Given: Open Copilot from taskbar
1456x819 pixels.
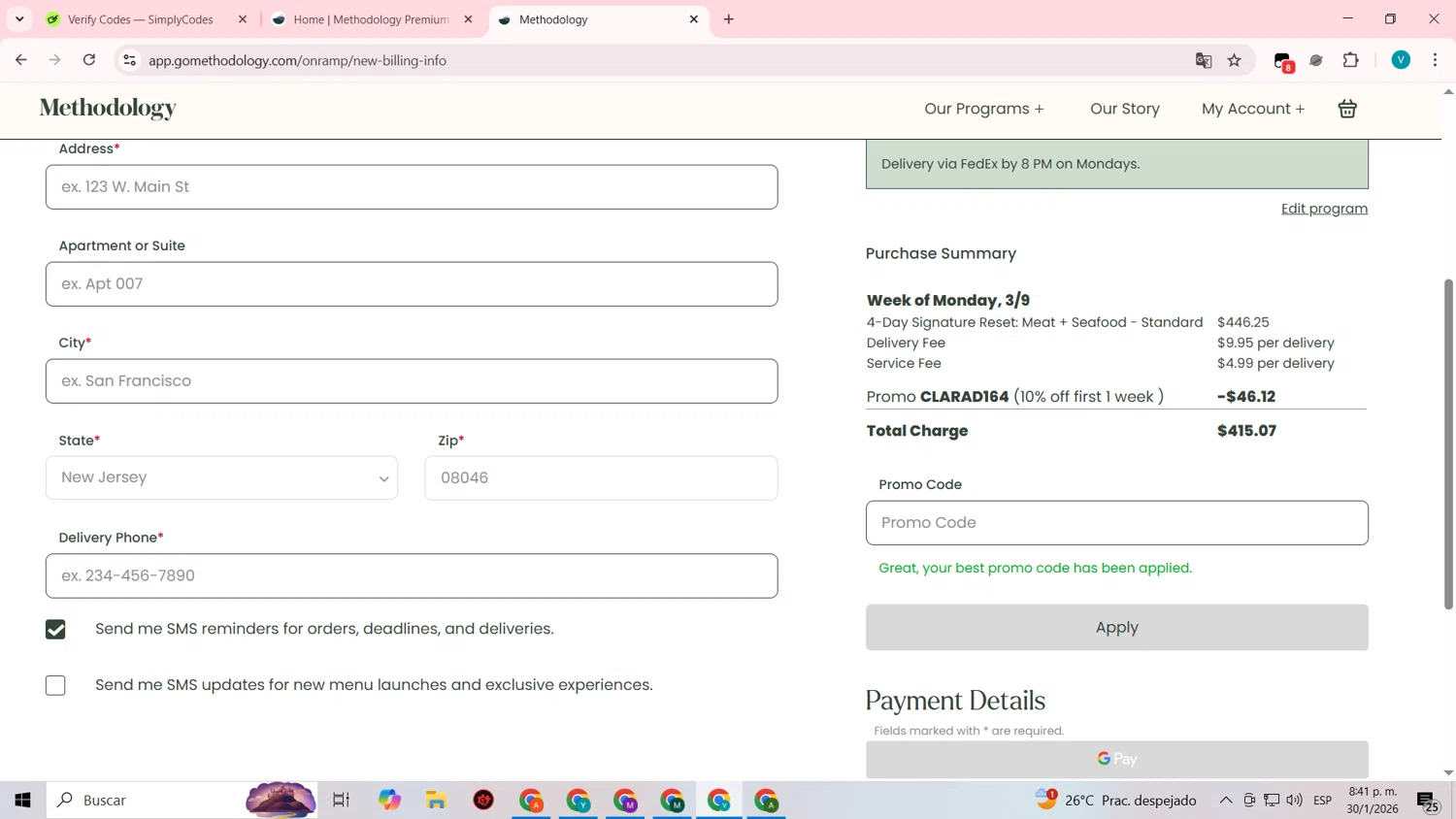Looking at the screenshot, I should [x=389, y=801].
